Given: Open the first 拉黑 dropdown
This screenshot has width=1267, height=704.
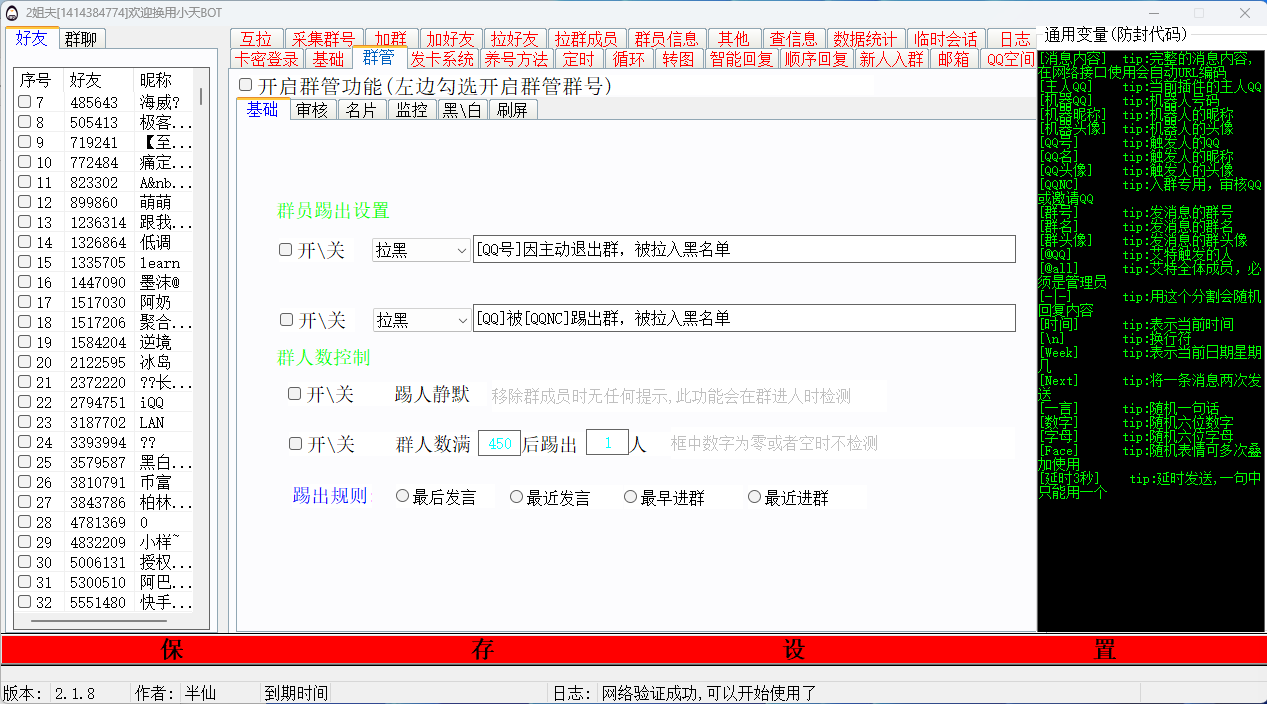Looking at the screenshot, I should 421,249.
